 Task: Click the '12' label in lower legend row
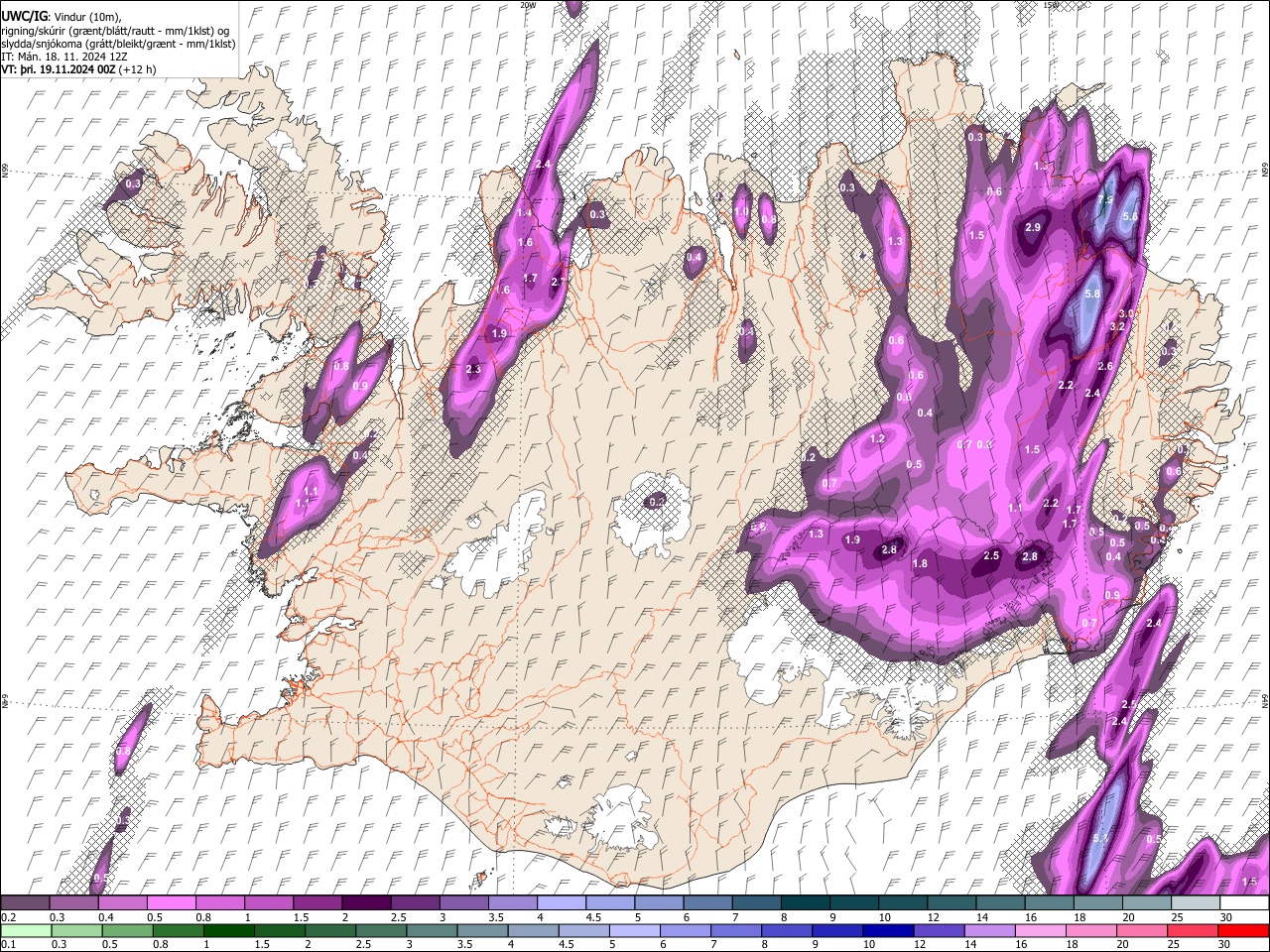pos(919,944)
